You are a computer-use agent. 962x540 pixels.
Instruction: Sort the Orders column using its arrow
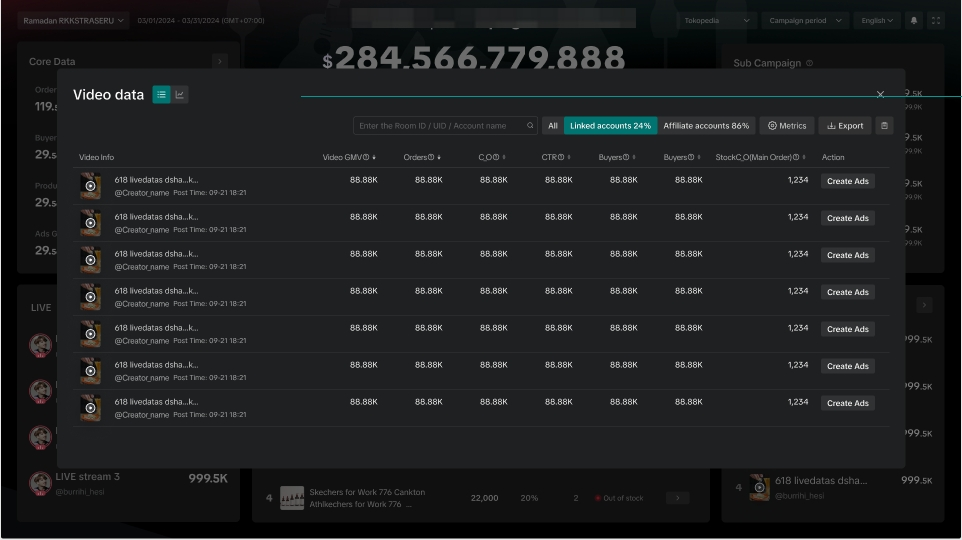[439, 158]
